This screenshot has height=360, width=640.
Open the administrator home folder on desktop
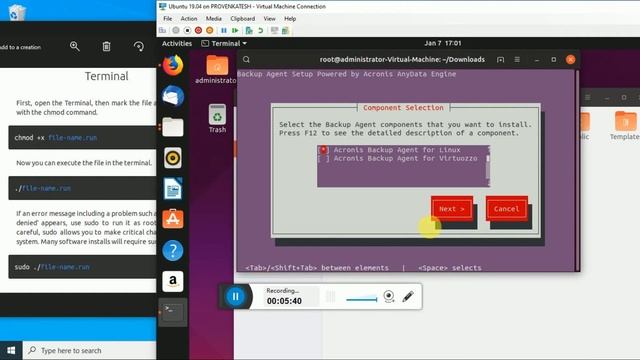coord(217,69)
